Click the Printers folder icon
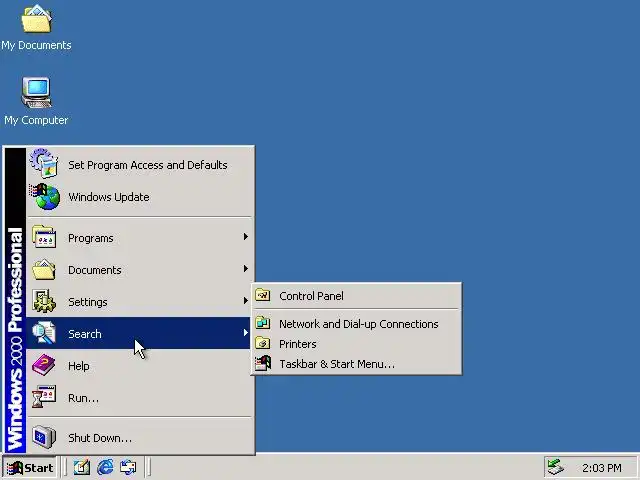Image resolution: width=640 pixels, height=480 pixels. (263, 343)
